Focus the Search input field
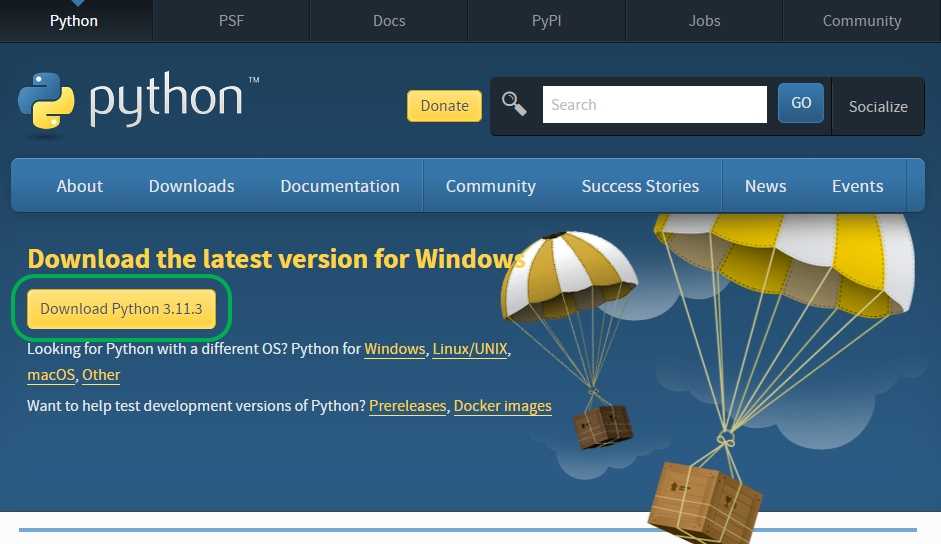941x544 pixels. [654, 104]
